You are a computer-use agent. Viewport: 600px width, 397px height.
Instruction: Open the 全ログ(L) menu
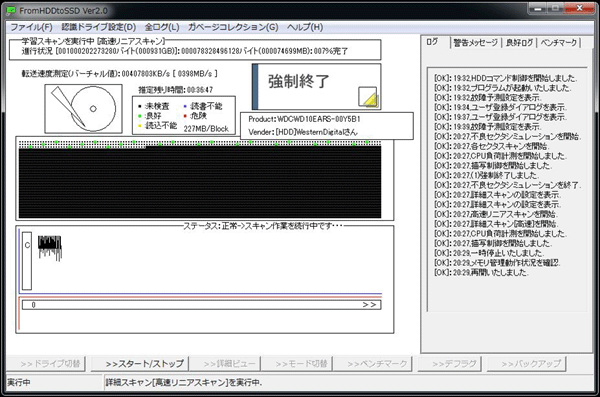(162, 27)
